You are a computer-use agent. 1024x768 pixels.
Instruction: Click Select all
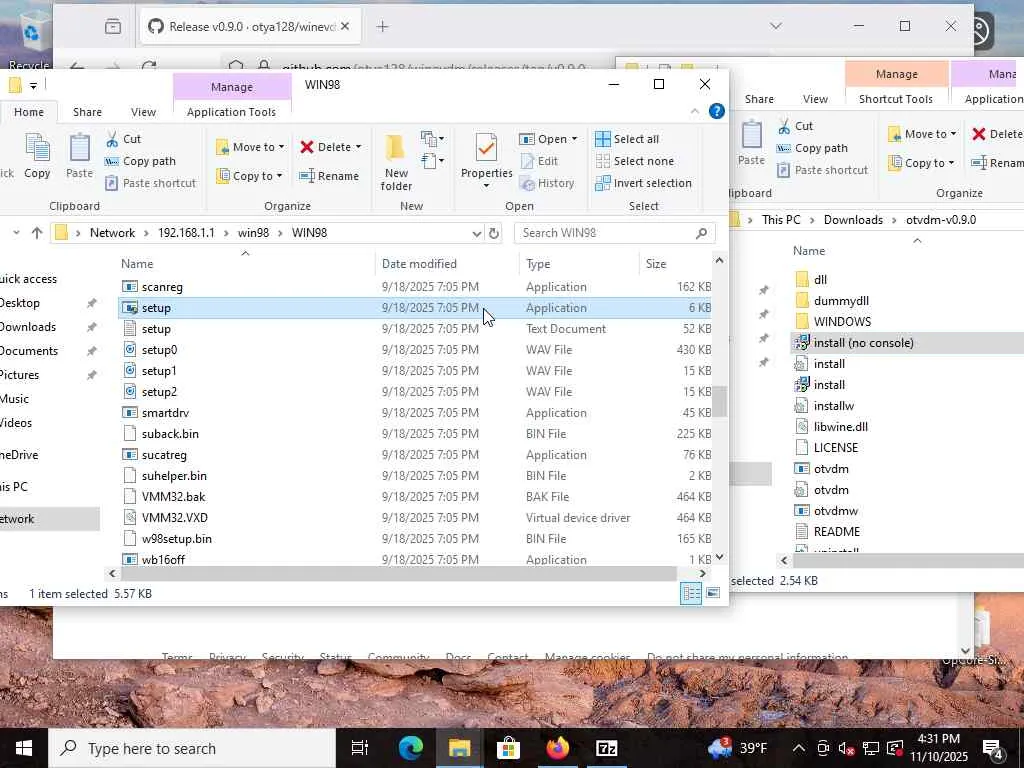[628, 139]
